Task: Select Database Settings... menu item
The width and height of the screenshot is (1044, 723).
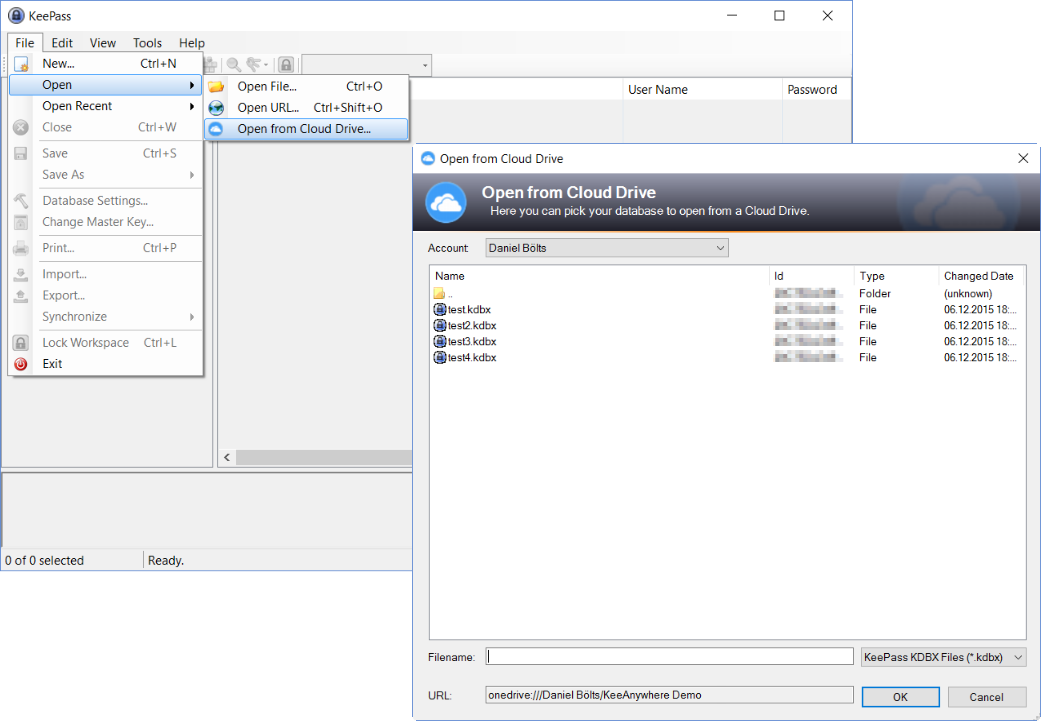Action: [x=107, y=201]
